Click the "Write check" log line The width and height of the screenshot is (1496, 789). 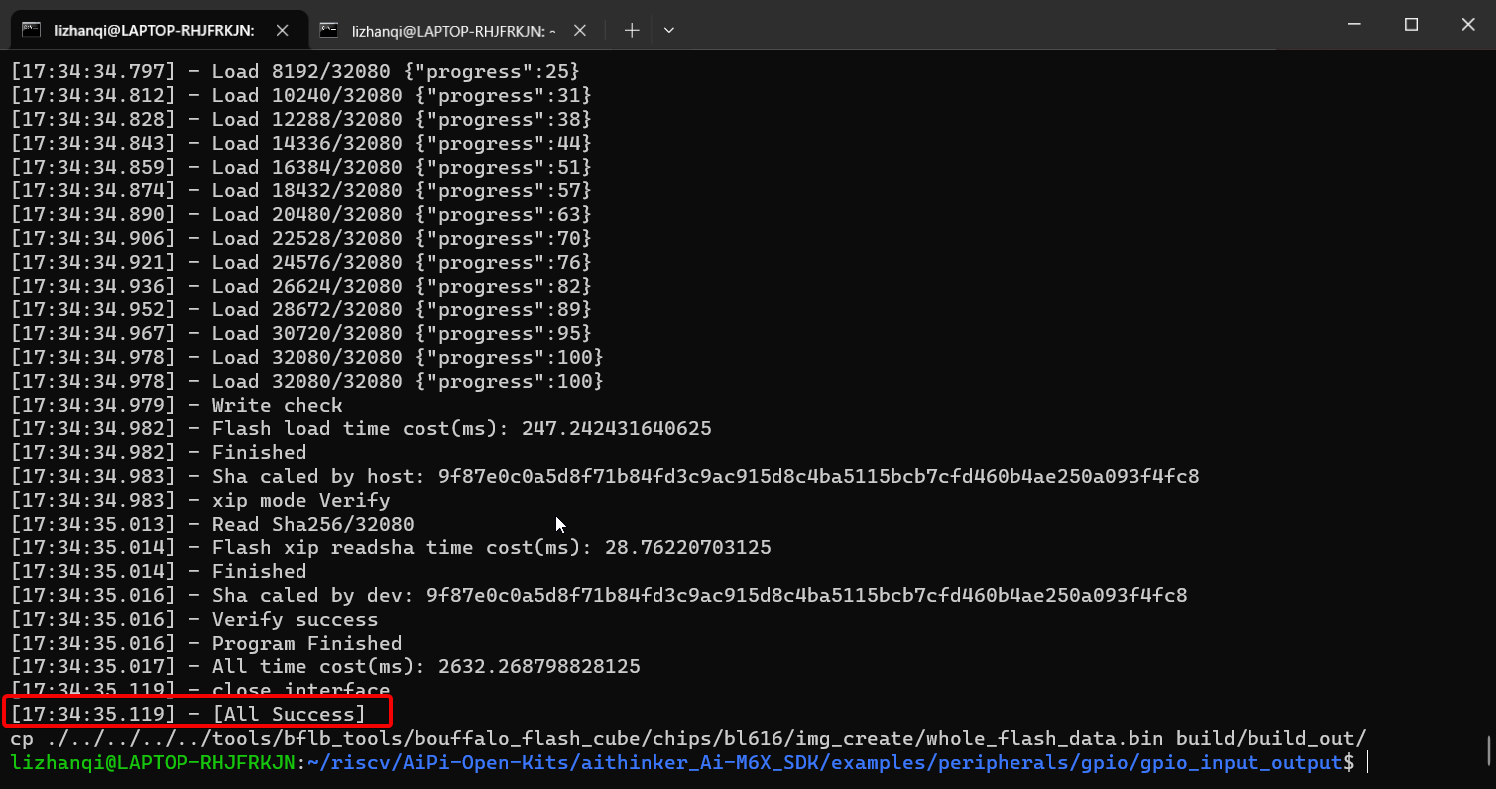pos(176,405)
